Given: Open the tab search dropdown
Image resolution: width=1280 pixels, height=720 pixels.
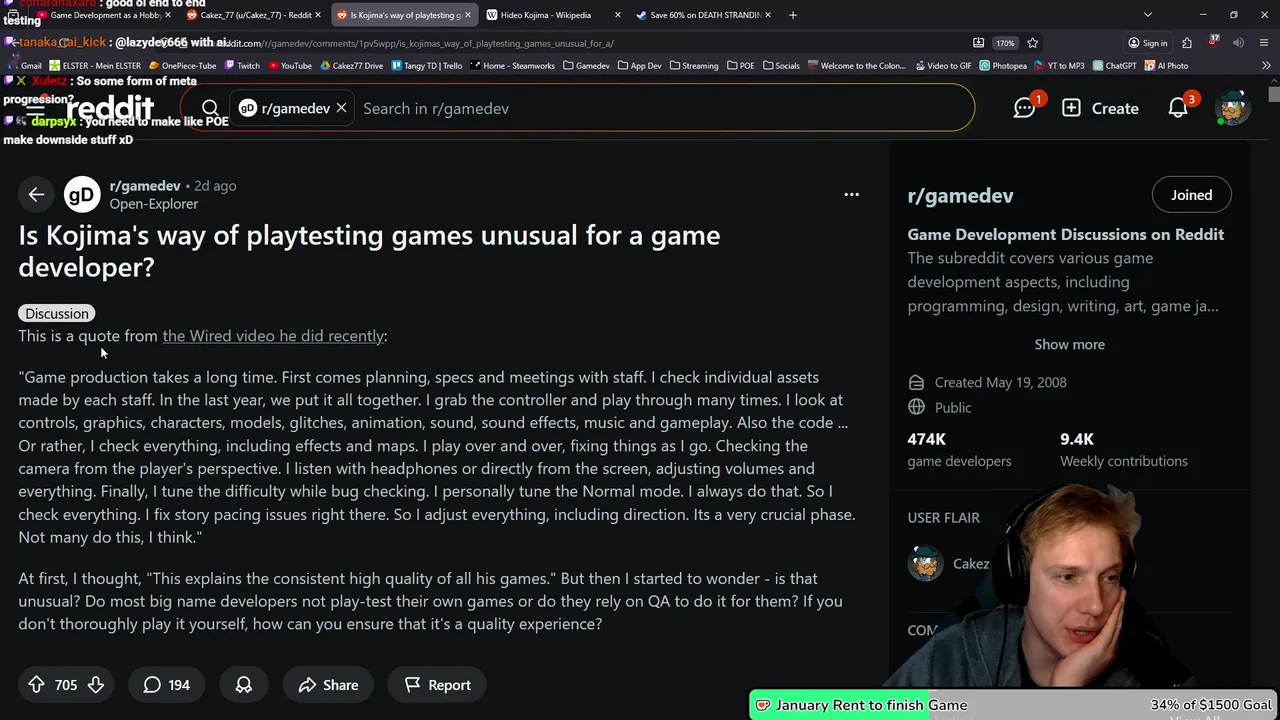Looking at the screenshot, I should click(1147, 15).
